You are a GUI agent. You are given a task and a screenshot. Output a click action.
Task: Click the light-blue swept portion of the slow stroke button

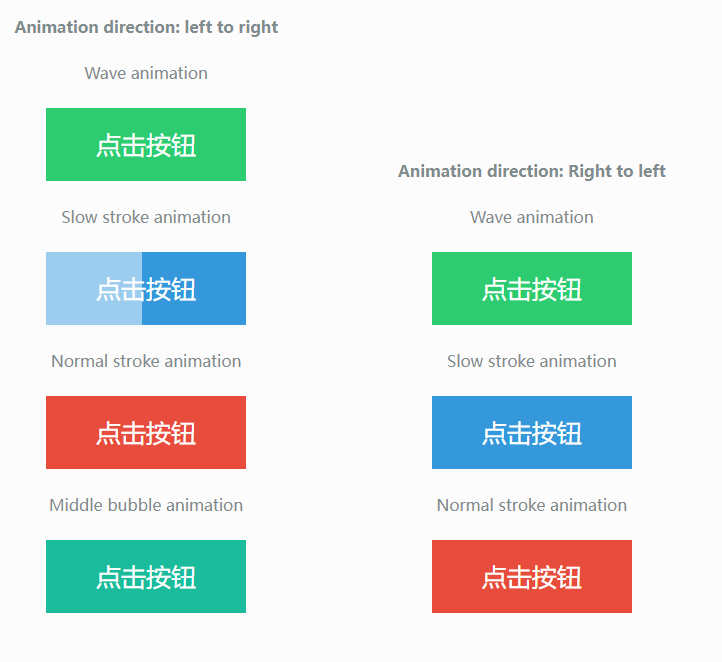(x=94, y=289)
